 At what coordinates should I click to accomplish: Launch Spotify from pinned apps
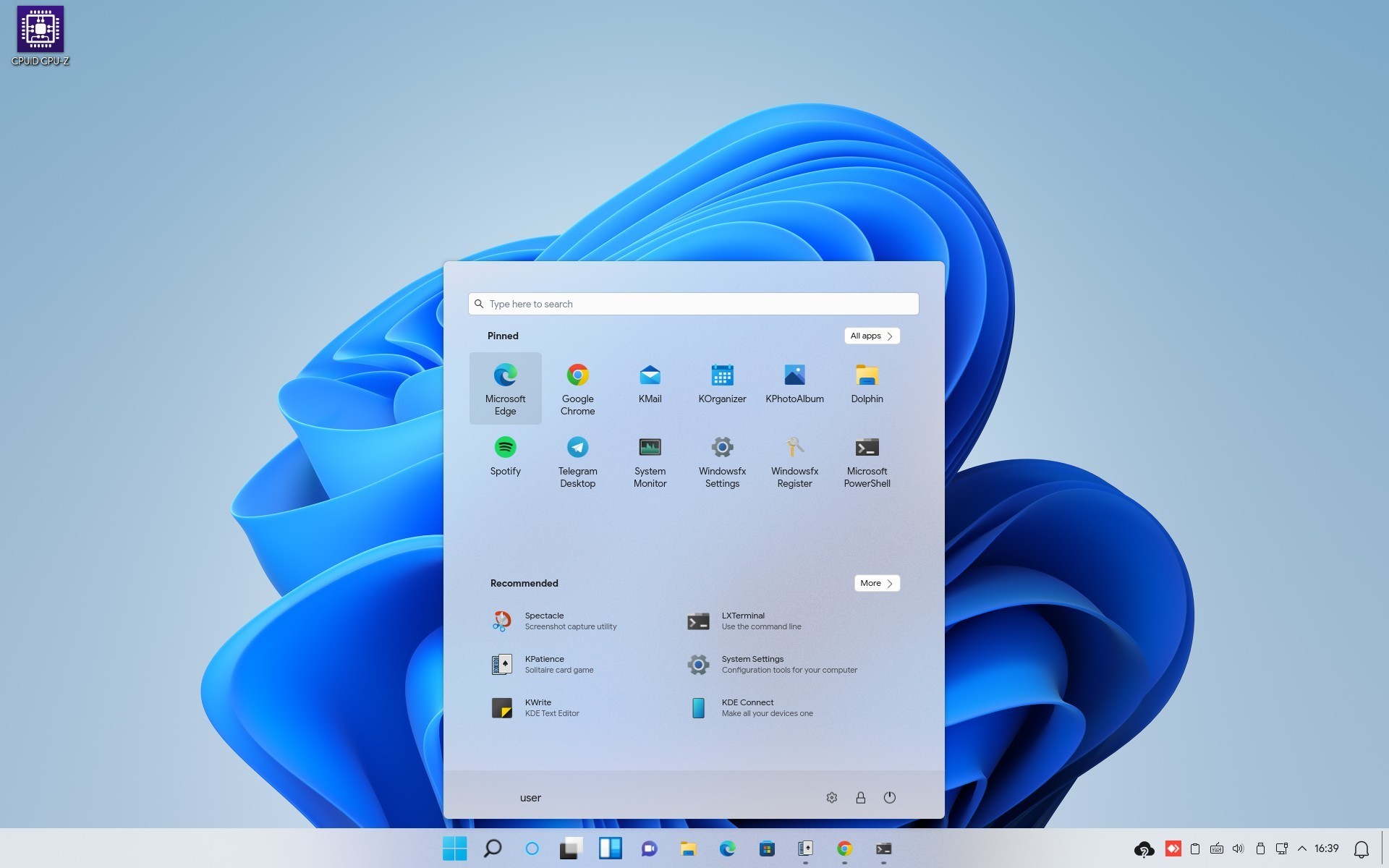coord(505,461)
